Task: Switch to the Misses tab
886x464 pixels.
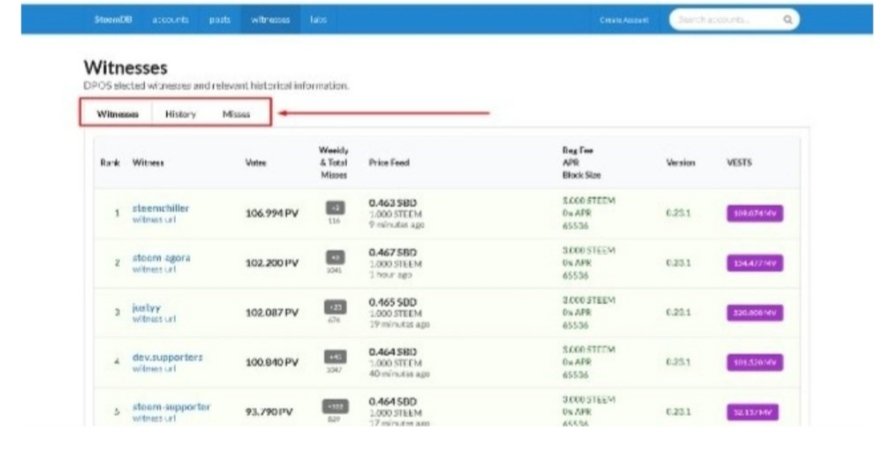Action: (x=236, y=114)
